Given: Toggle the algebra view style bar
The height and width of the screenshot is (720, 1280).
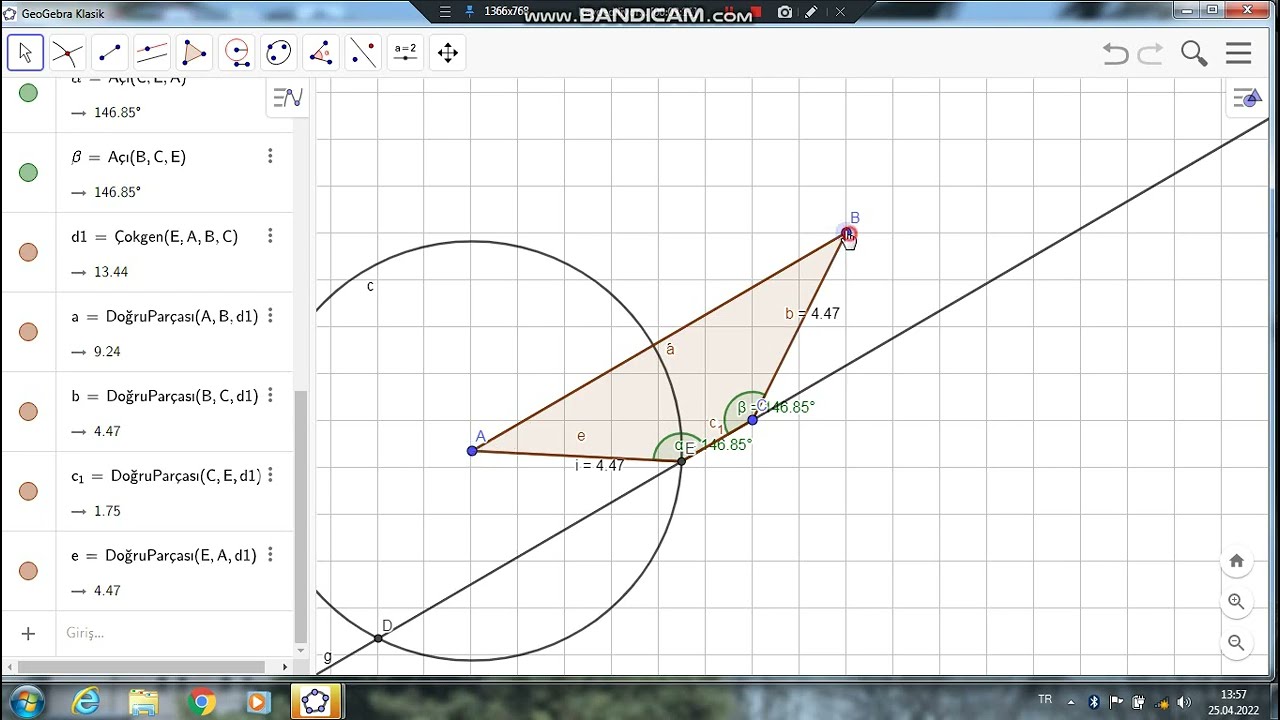Looking at the screenshot, I should [287, 97].
